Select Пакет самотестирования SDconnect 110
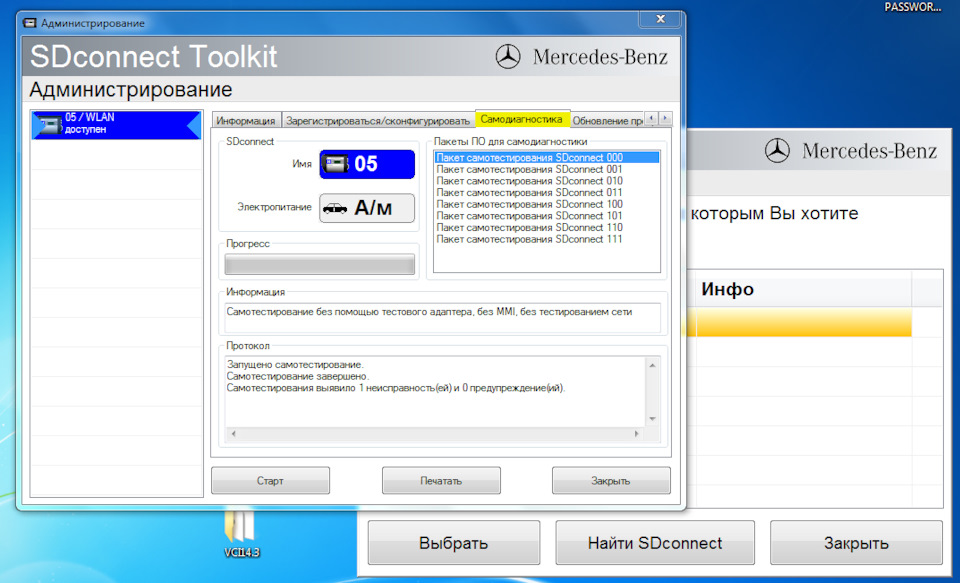The height and width of the screenshot is (583, 960). (x=547, y=228)
